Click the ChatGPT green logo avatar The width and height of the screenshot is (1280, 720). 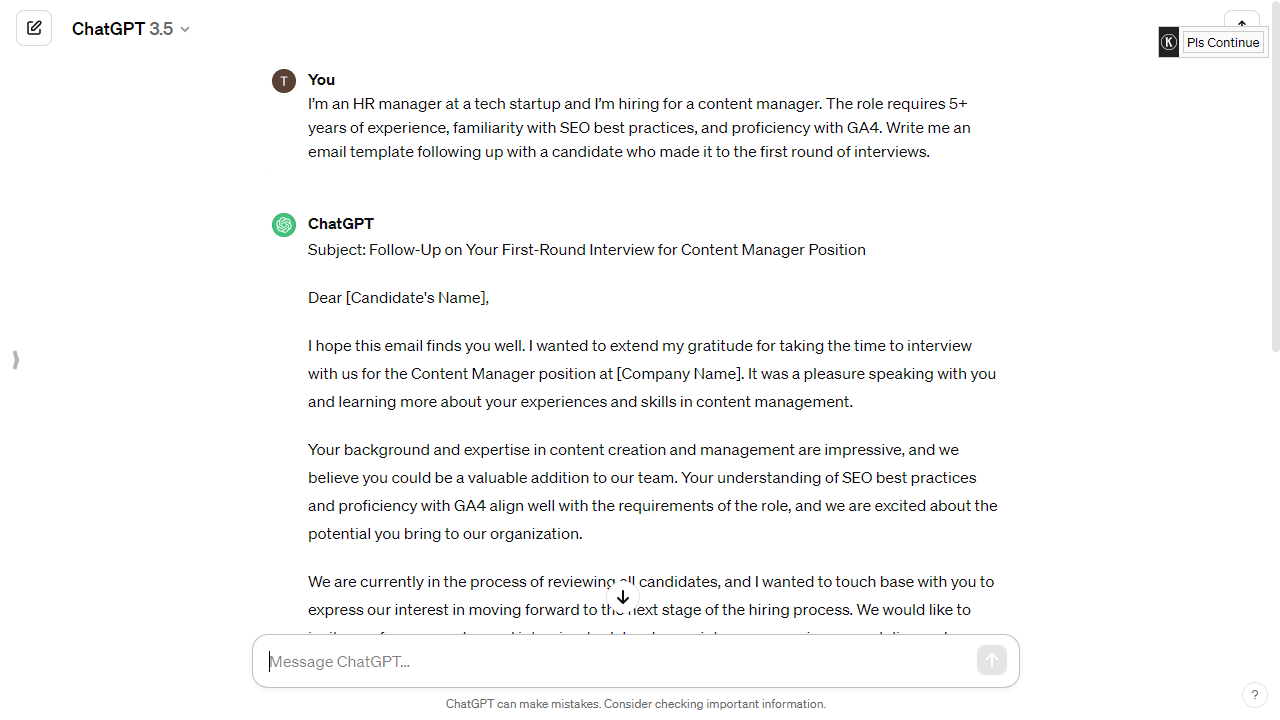283,224
